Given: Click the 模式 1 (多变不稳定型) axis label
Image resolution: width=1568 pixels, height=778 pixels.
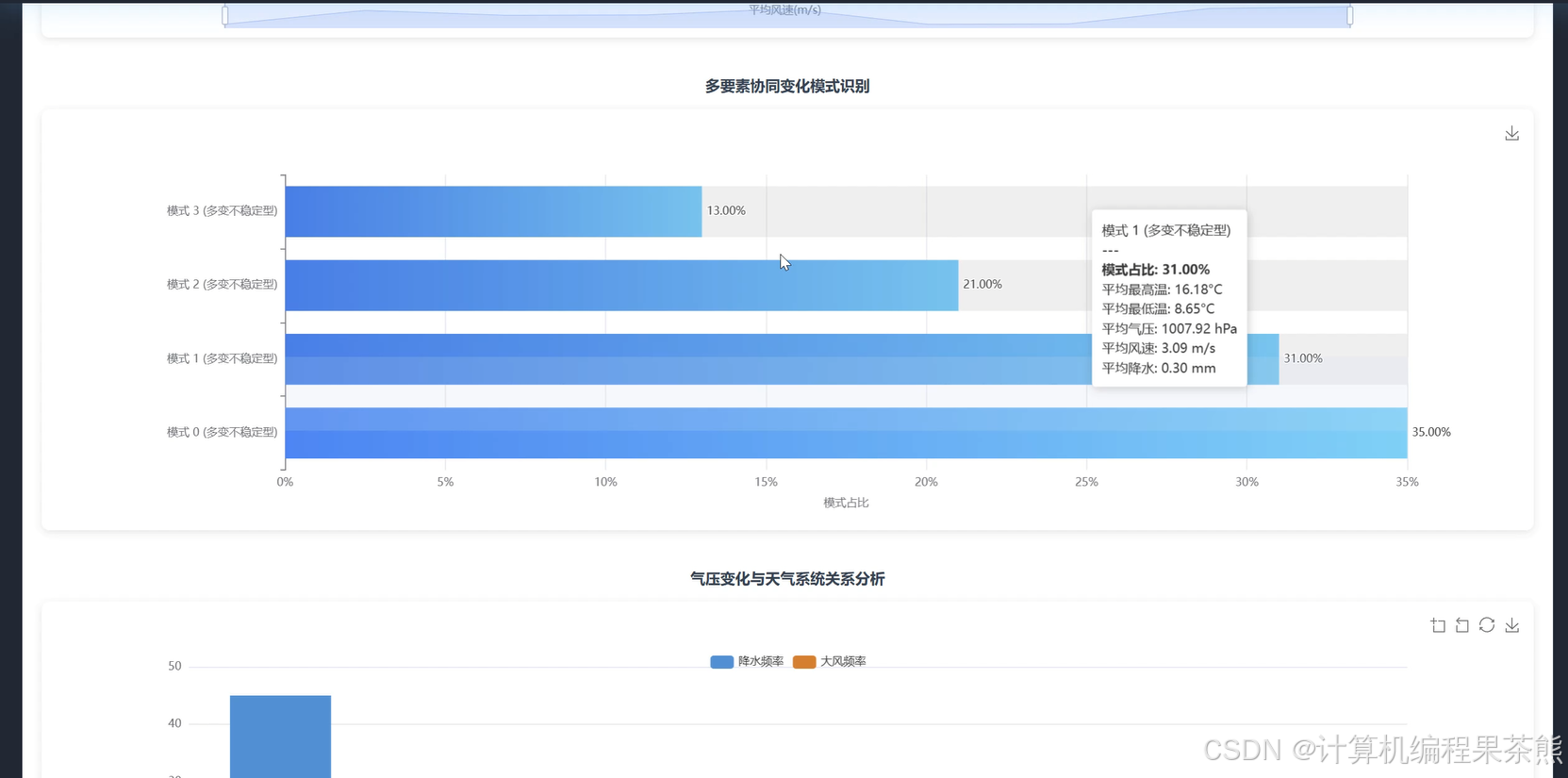Looking at the screenshot, I should [222, 358].
